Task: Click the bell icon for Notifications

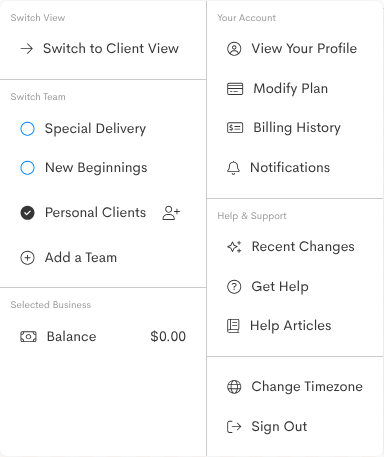Action: [x=233, y=168]
